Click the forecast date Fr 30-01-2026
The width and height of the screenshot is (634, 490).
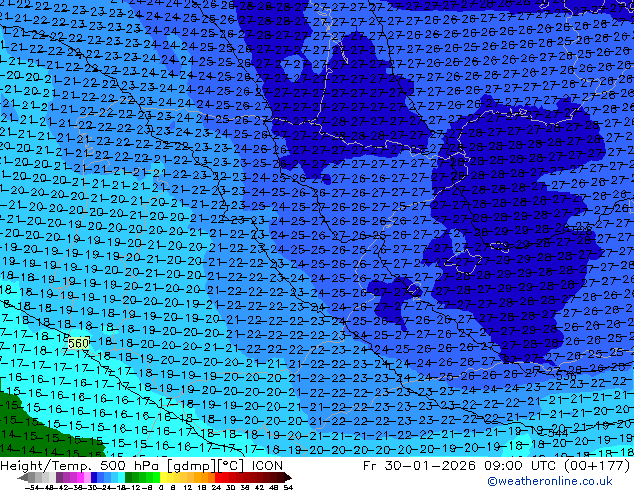tap(419, 466)
